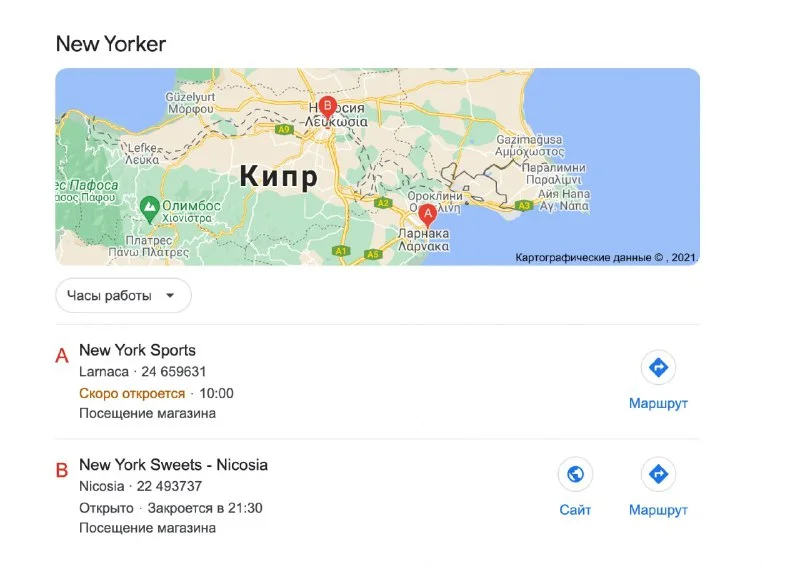Click the New Yorker heading
This screenshot has width=800, height=568.
click(110, 44)
